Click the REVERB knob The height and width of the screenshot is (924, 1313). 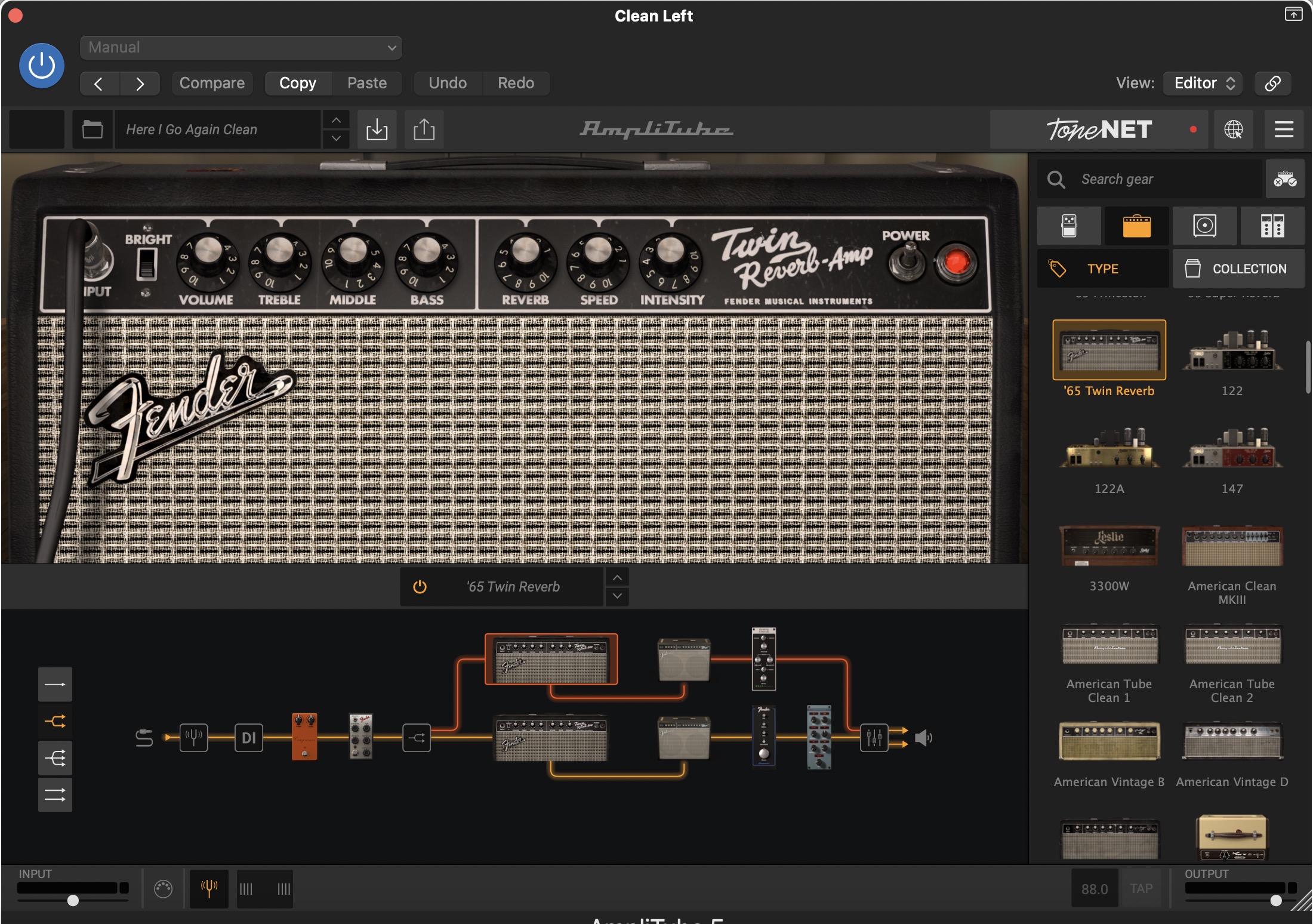coord(525,263)
